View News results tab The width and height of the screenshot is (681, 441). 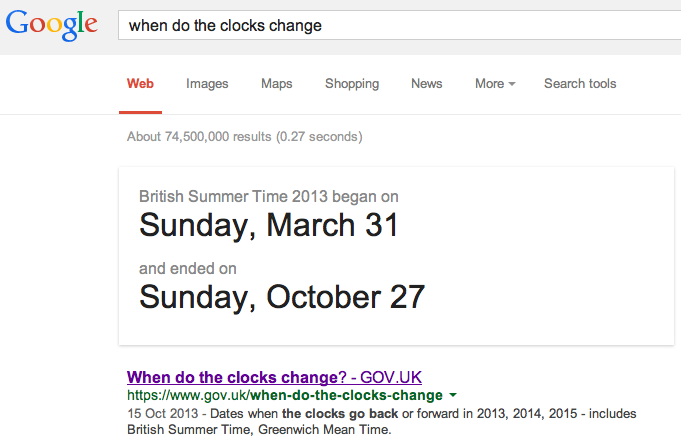426,83
